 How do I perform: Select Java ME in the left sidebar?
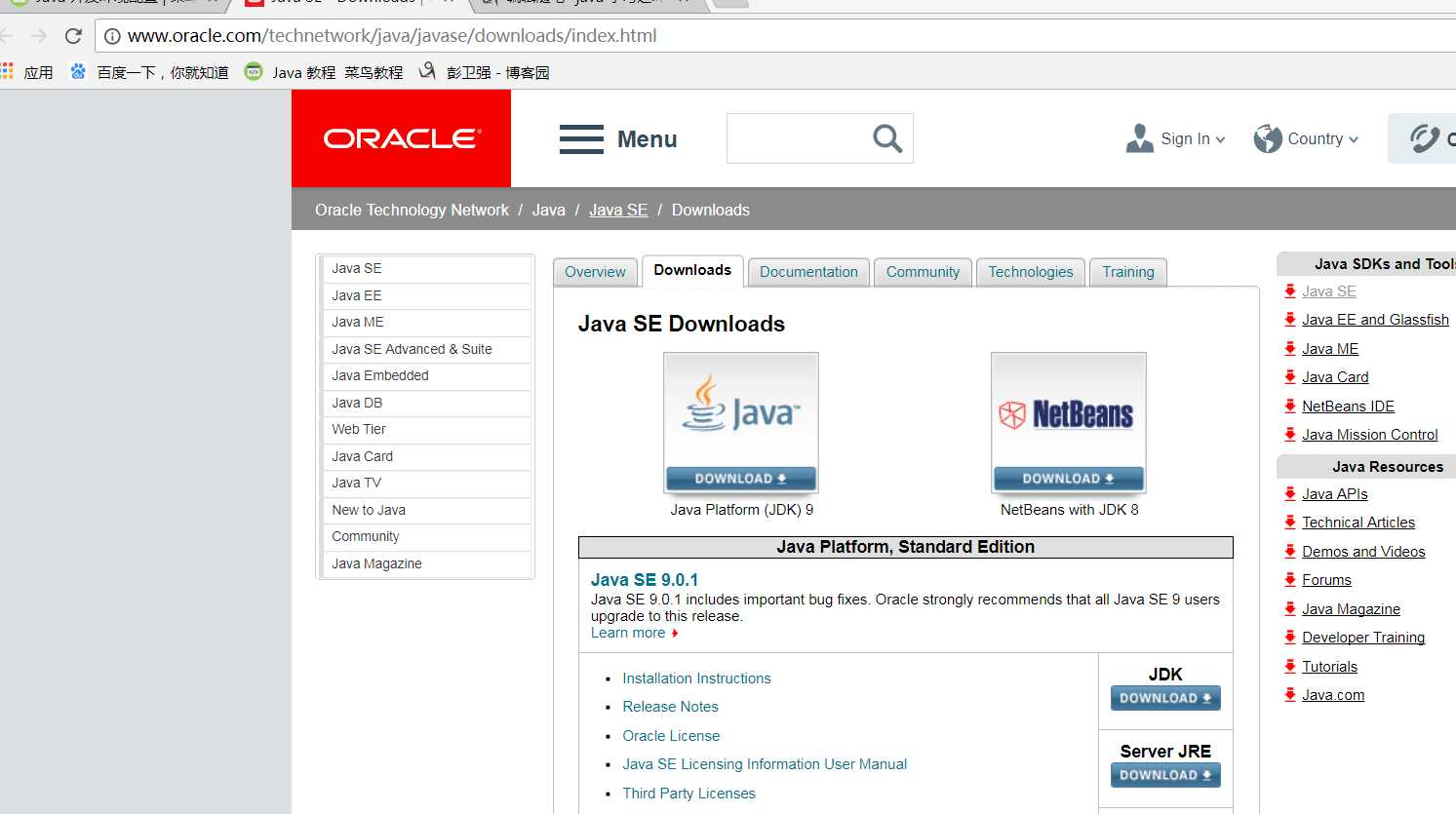(x=427, y=322)
